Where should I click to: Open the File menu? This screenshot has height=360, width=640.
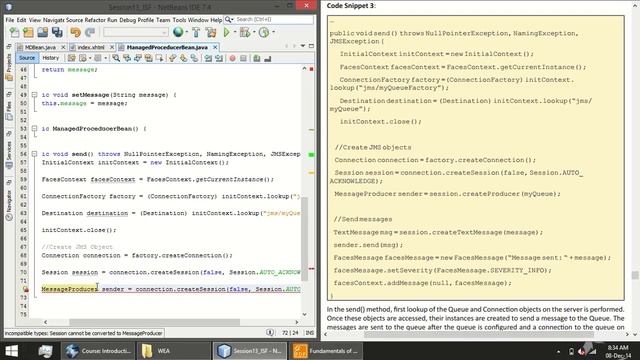click(x=10, y=20)
